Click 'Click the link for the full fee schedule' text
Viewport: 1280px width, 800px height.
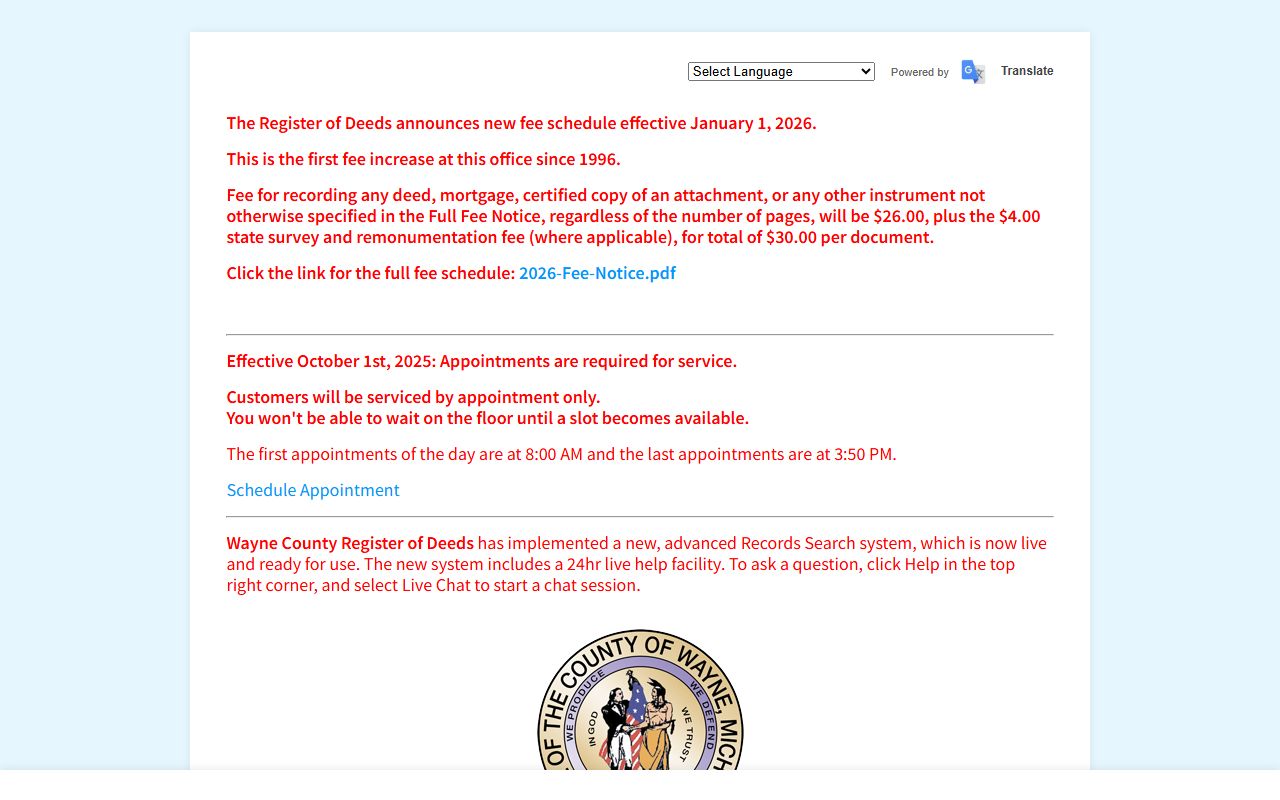pyautogui.click(x=371, y=273)
